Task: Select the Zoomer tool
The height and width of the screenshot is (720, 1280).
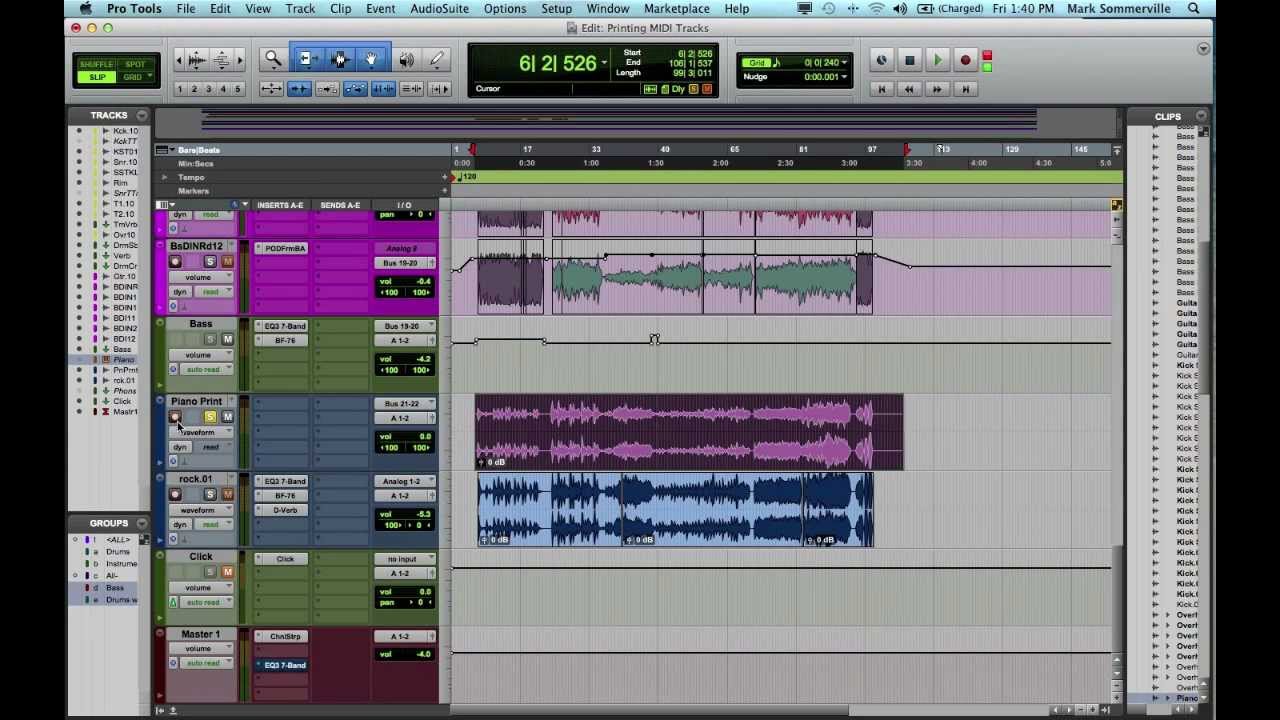Action: tap(272, 61)
